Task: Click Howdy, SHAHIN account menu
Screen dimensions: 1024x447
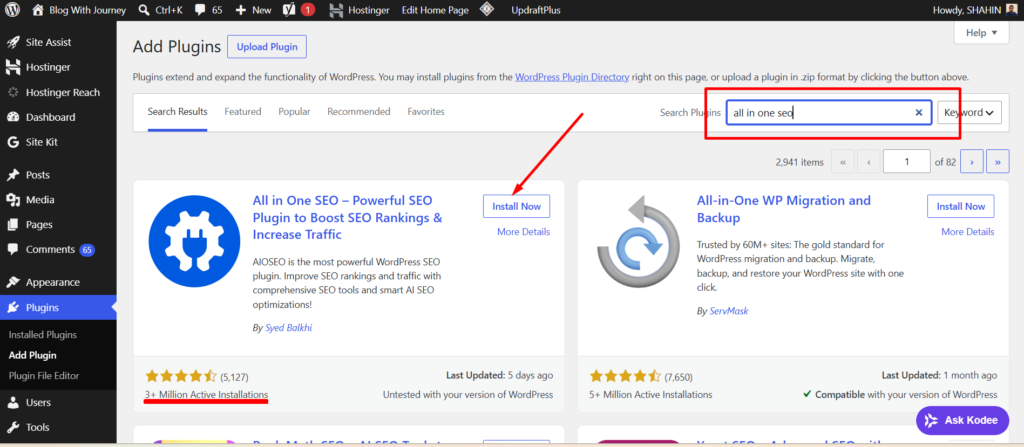Action: (976, 10)
